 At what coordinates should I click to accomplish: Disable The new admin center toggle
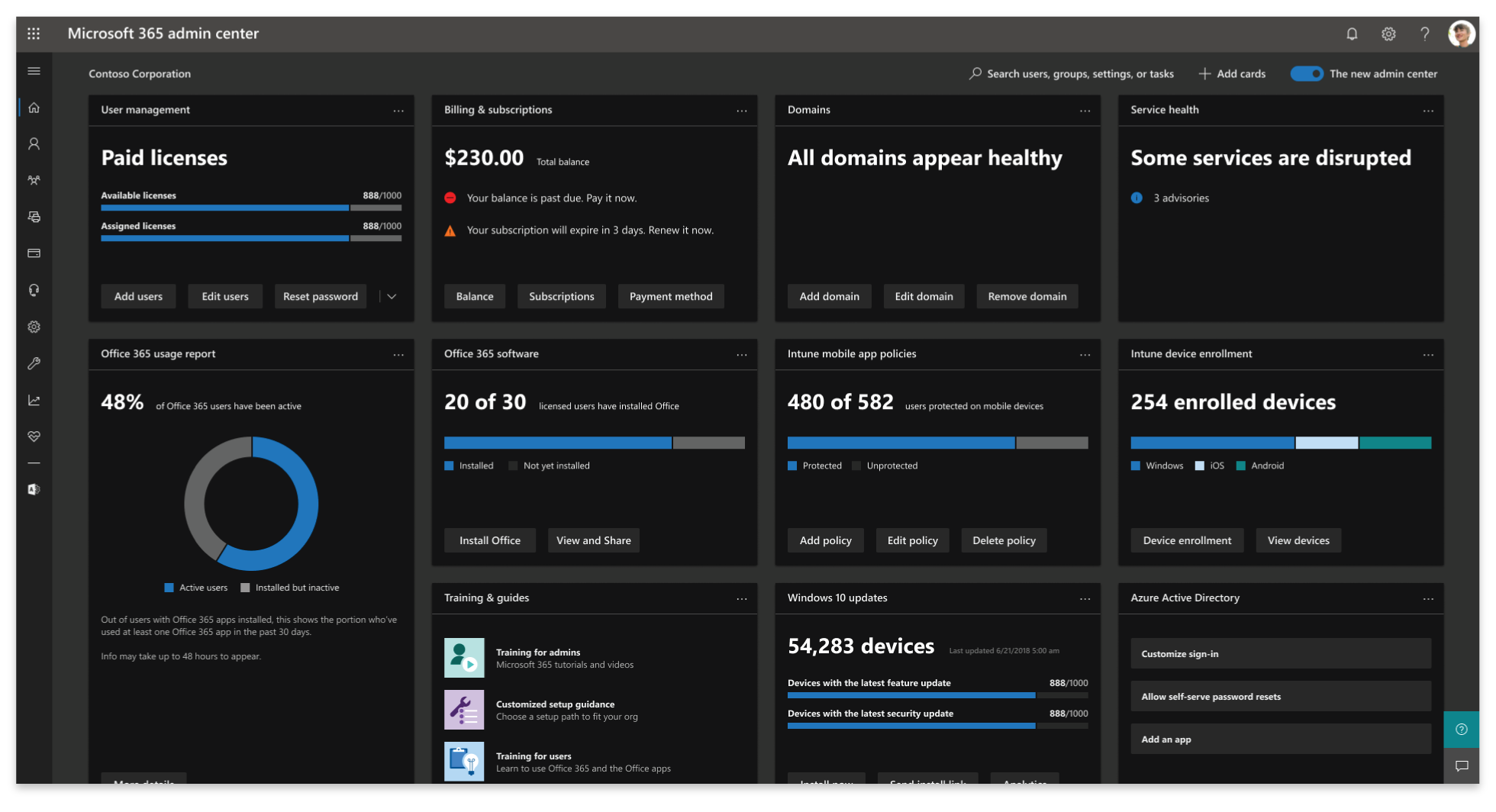pyautogui.click(x=1307, y=73)
